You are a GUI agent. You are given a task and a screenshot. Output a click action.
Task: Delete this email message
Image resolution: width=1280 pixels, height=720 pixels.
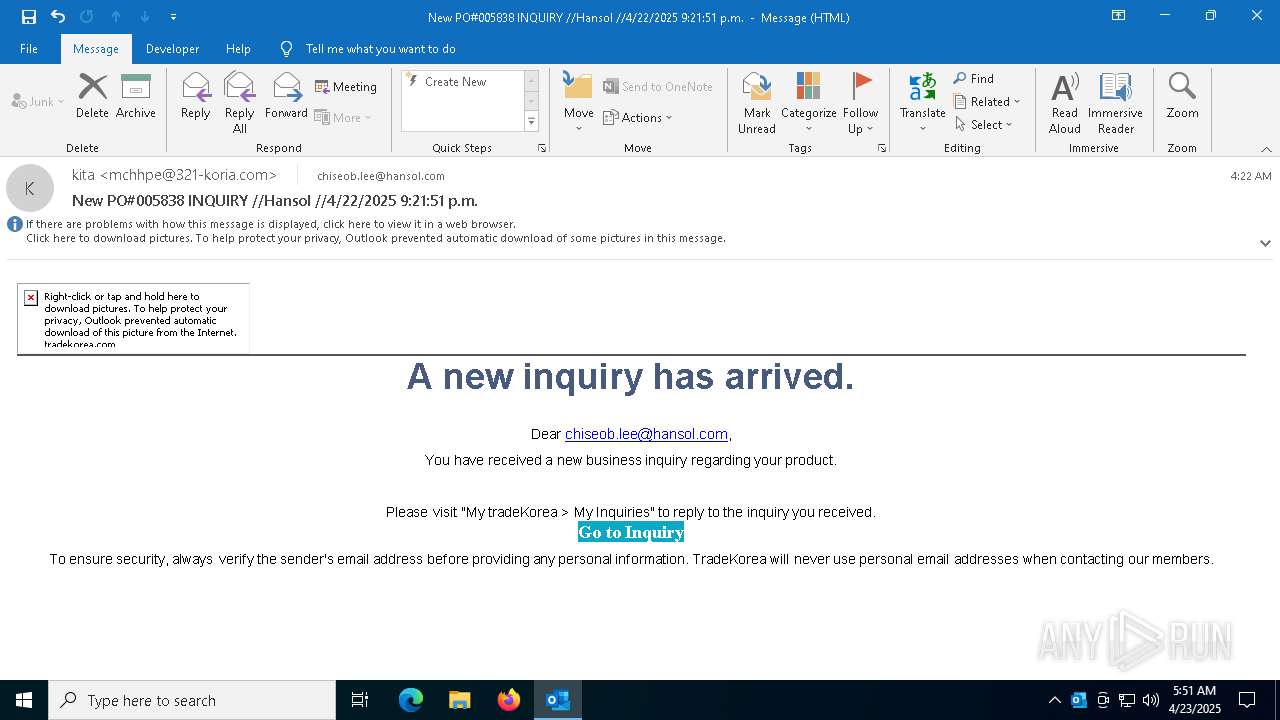[x=92, y=96]
